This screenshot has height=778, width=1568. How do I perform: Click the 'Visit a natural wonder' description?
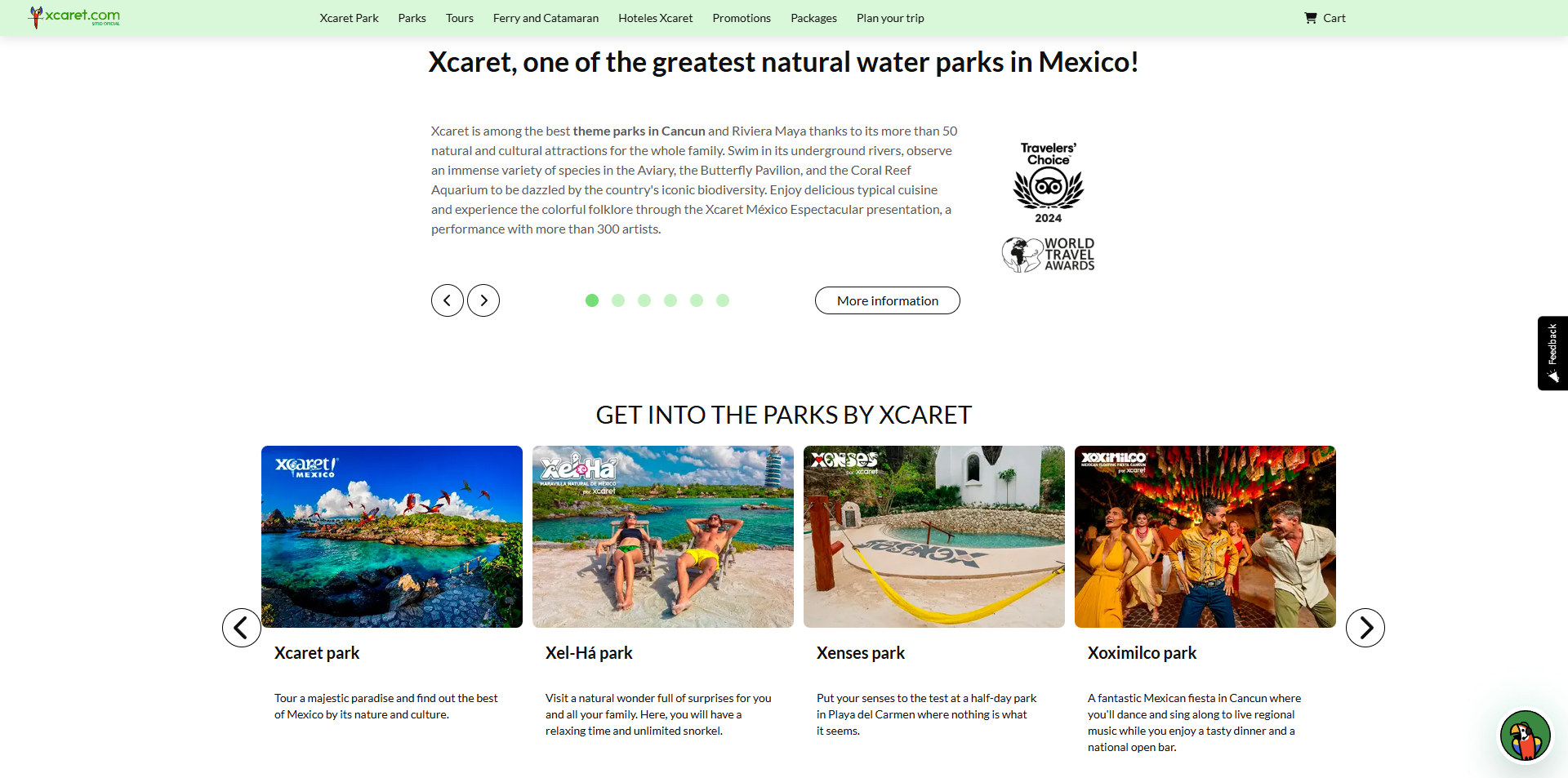click(658, 714)
